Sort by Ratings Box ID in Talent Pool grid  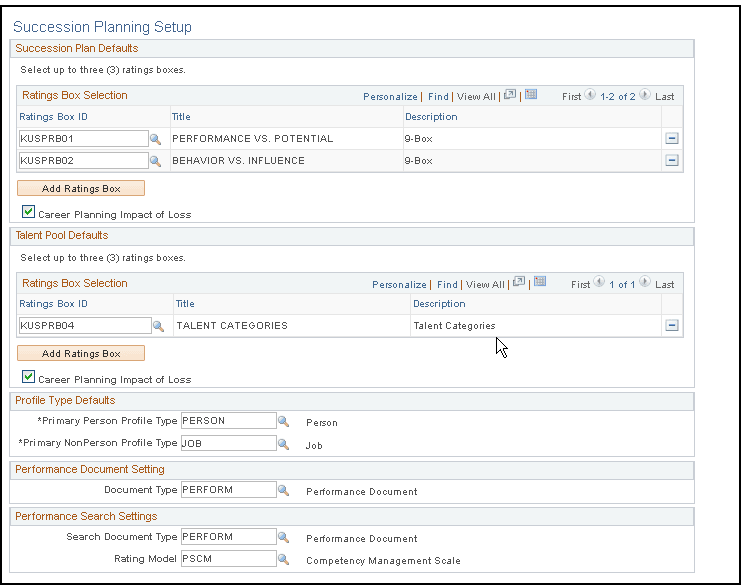pyautogui.click(x=53, y=303)
